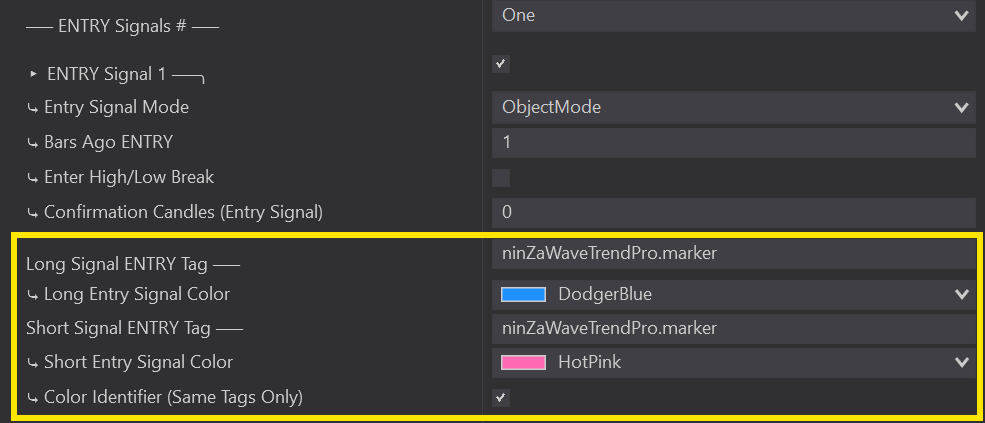
Task: Click the Long Entry Signal Color label
Action: tap(136, 294)
